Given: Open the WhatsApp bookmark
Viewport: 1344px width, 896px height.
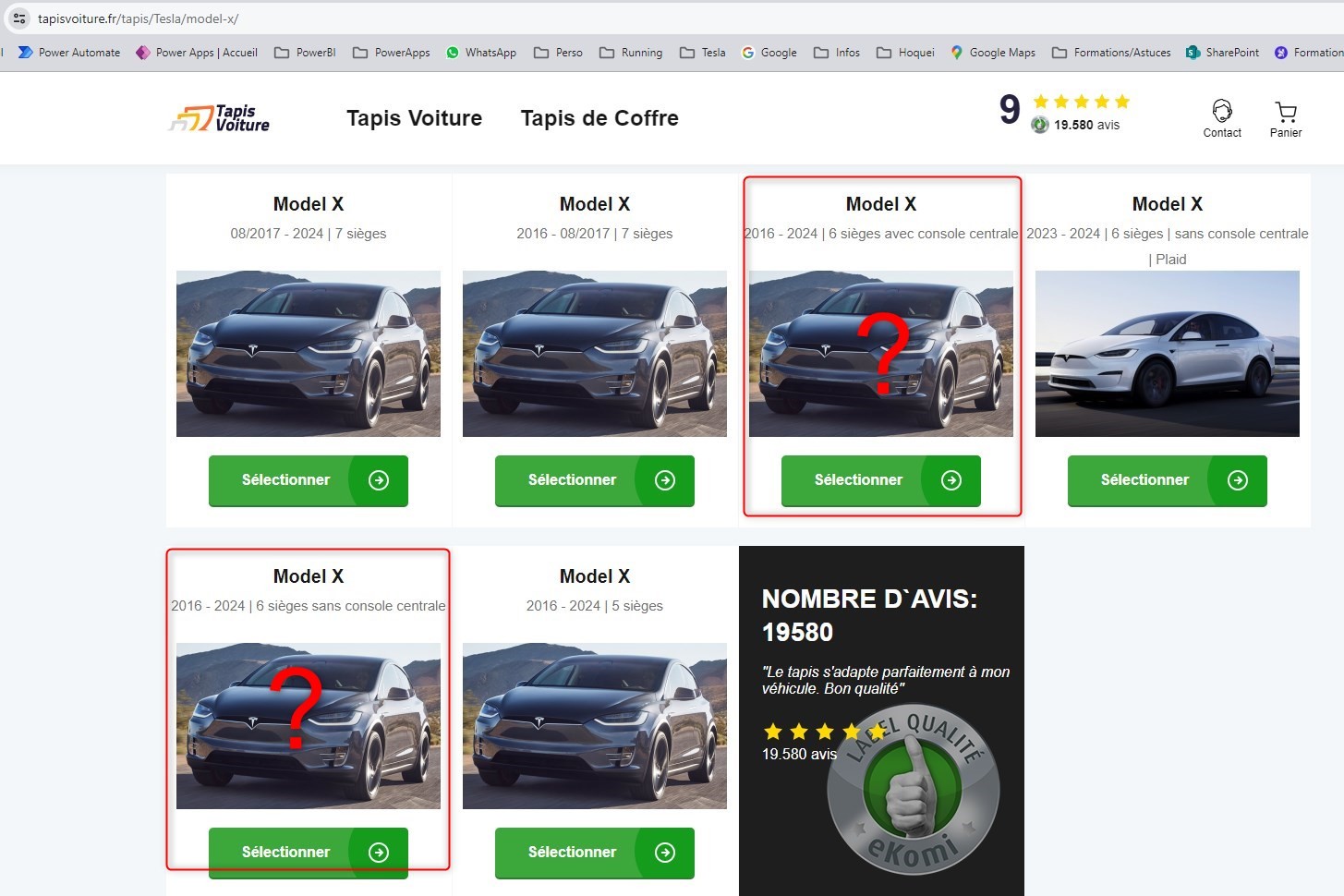Looking at the screenshot, I should click(481, 53).
